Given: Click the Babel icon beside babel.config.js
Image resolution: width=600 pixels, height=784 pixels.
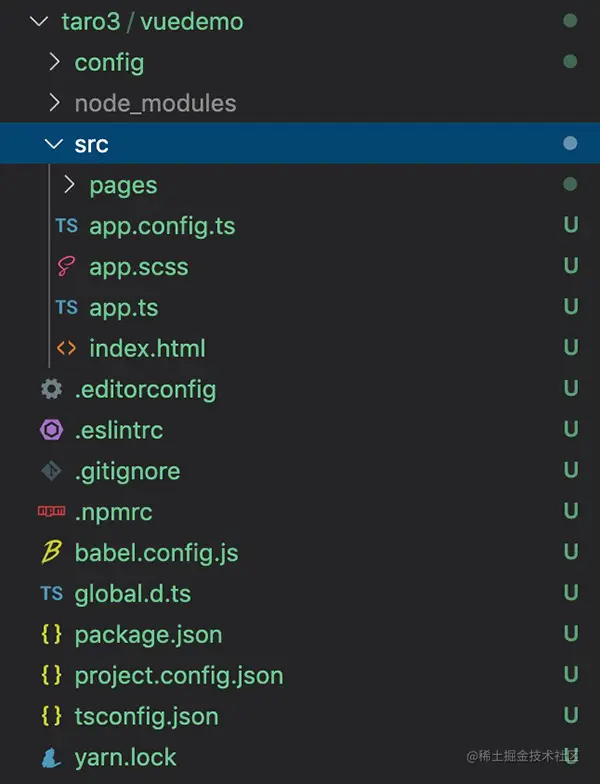Looking at the screenshot, I should [x=51, y=553].
